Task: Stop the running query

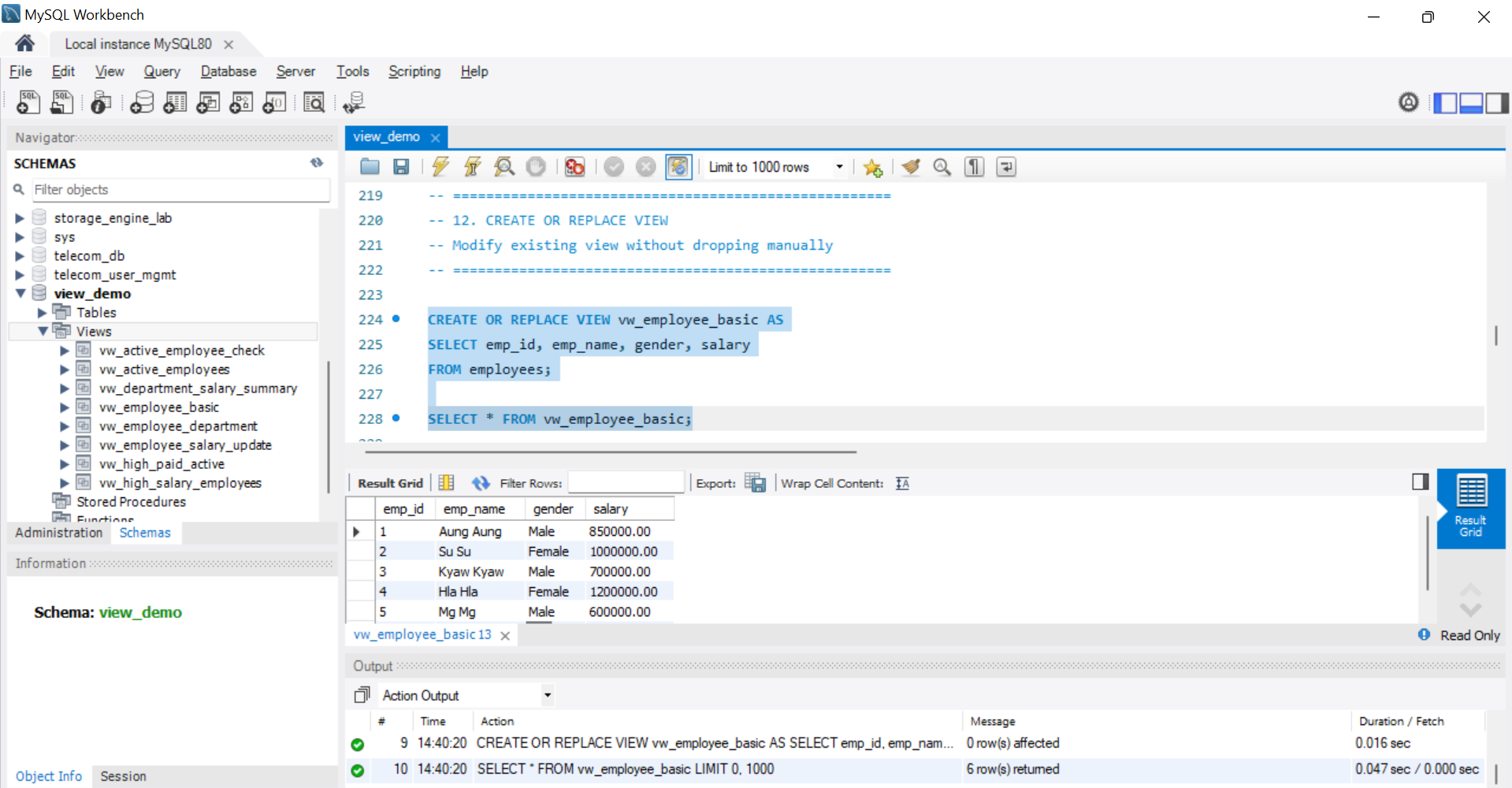Action: pyautogui.click(x=536, y=167)
